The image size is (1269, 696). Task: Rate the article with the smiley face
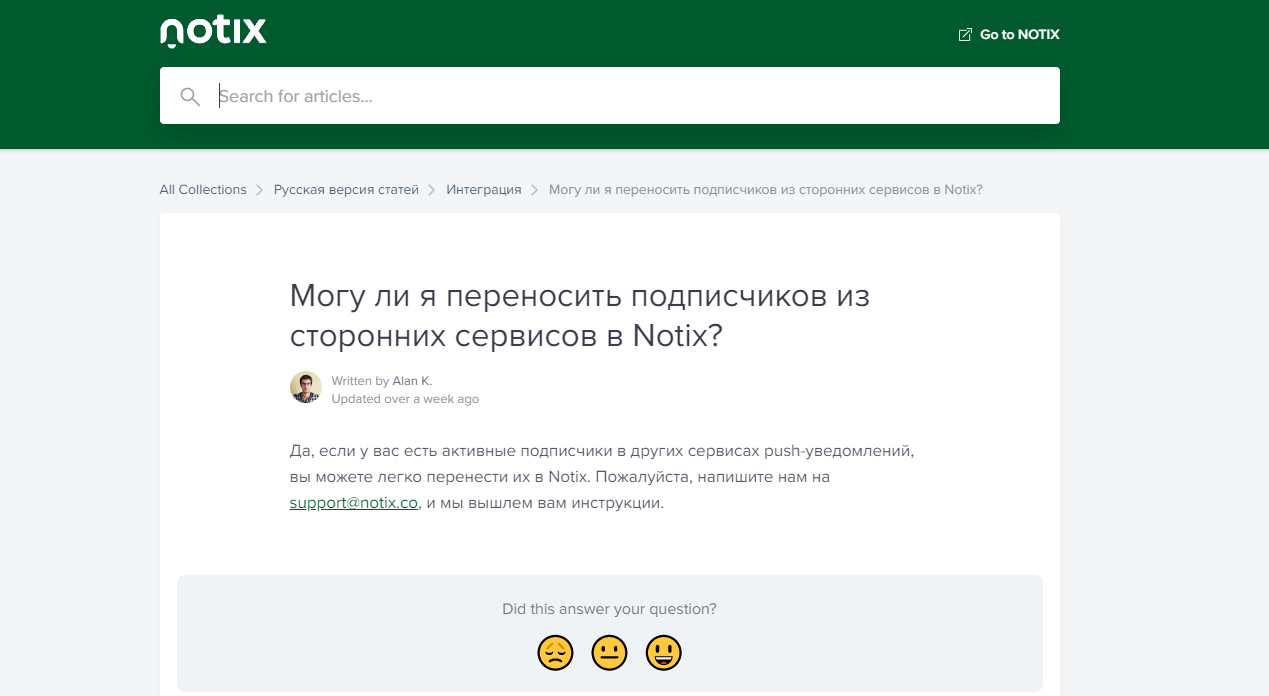tap(663, 653)
